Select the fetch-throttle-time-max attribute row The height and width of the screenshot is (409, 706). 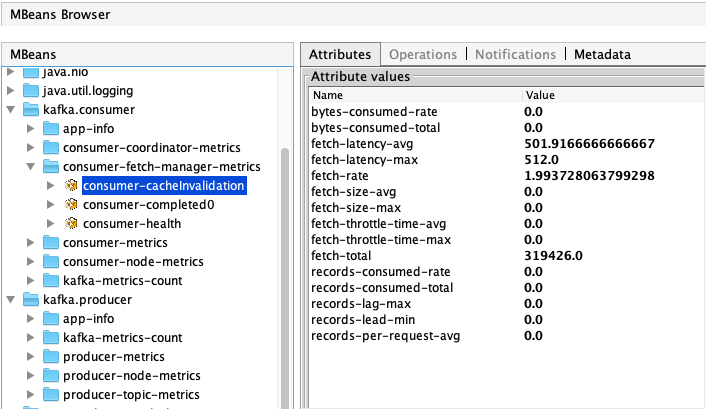coord(507,240)
